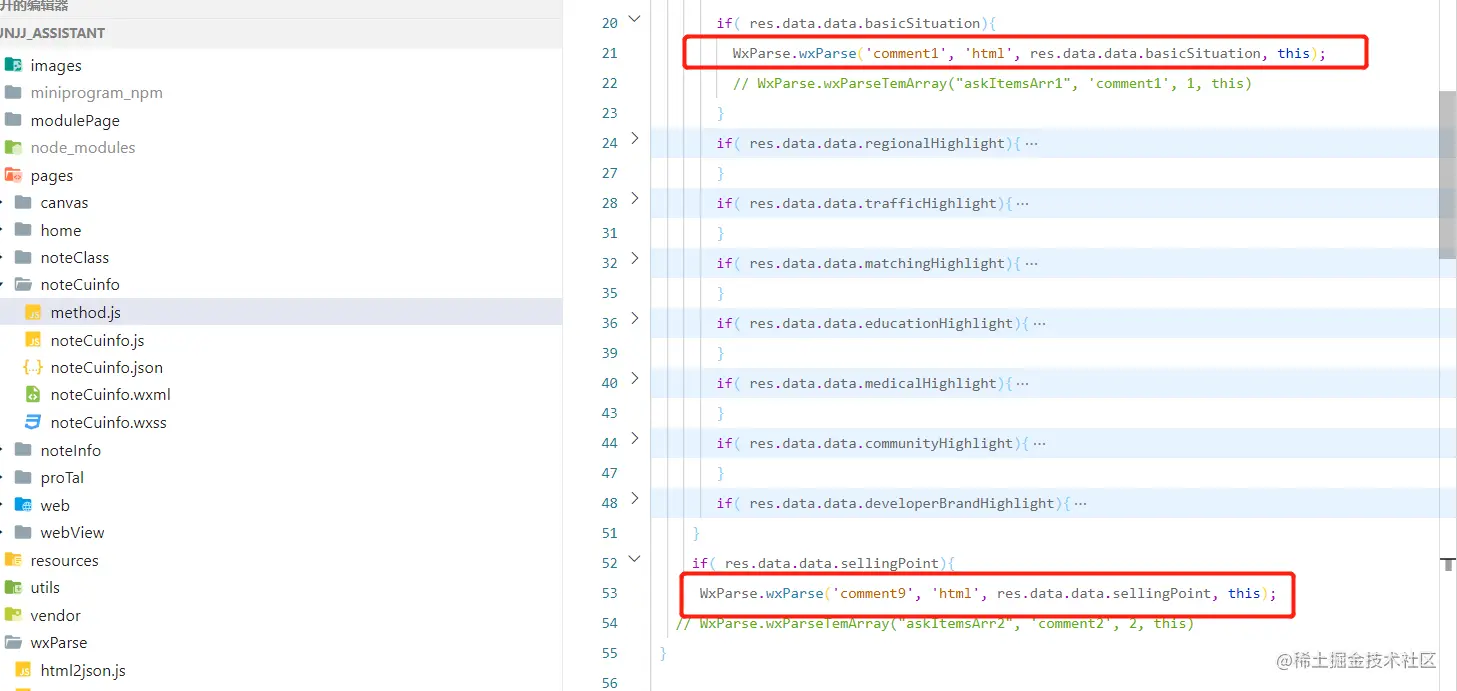The width and height of the screenshot is (1457, 691).
Task: Expand folded developerBrandHighlight block at line 48
Action: coord(634,499)
